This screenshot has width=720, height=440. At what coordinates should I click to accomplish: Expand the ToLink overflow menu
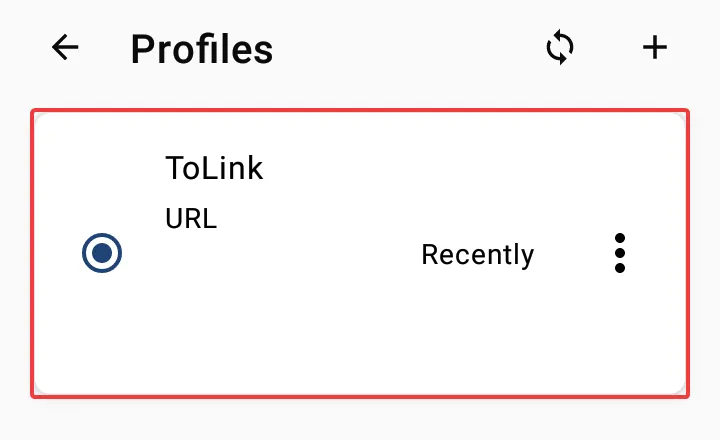[x=620, y=254]
